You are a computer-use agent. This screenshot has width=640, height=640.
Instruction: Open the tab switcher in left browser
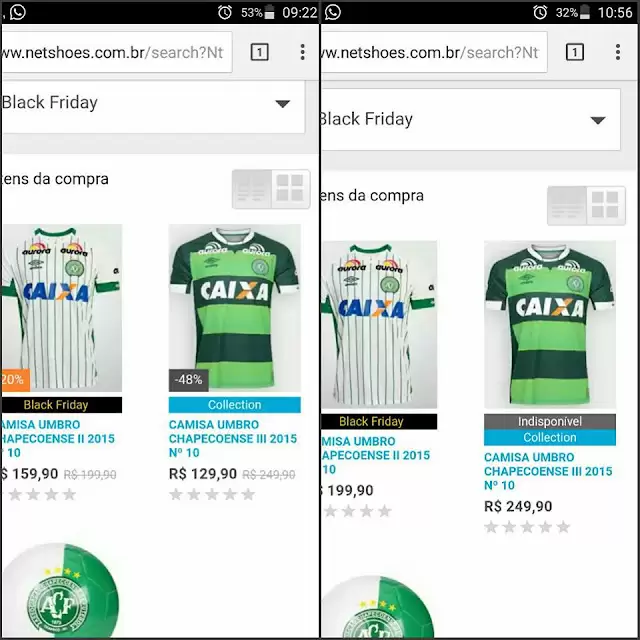coord(259,52)
